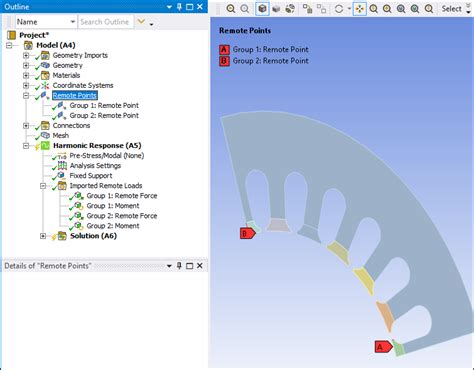Click the red B remote point tag on geometry
The image size is (474, 370).
point(248,233)
